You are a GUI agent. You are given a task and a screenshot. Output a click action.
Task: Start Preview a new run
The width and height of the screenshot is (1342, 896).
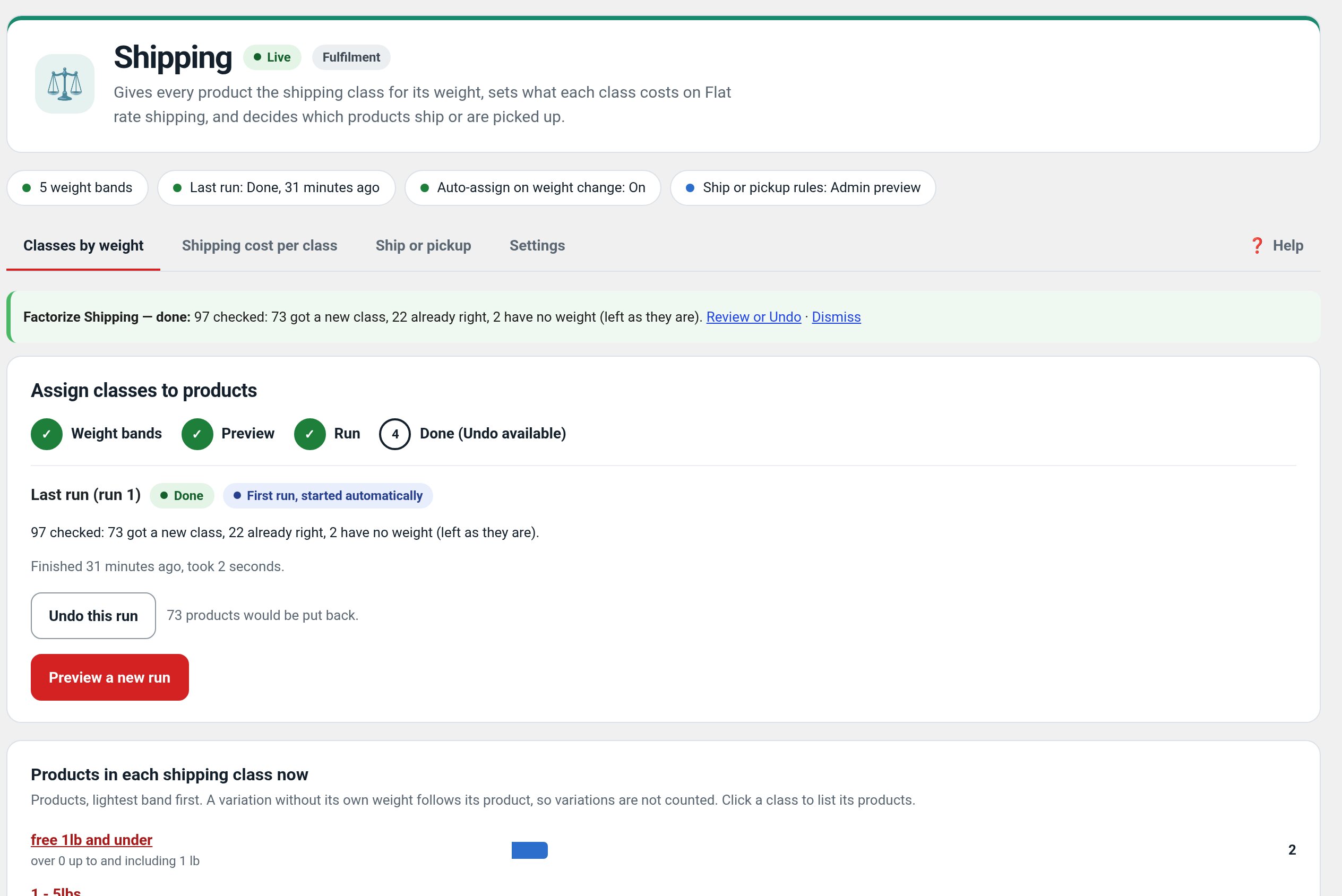pos(110,677)
